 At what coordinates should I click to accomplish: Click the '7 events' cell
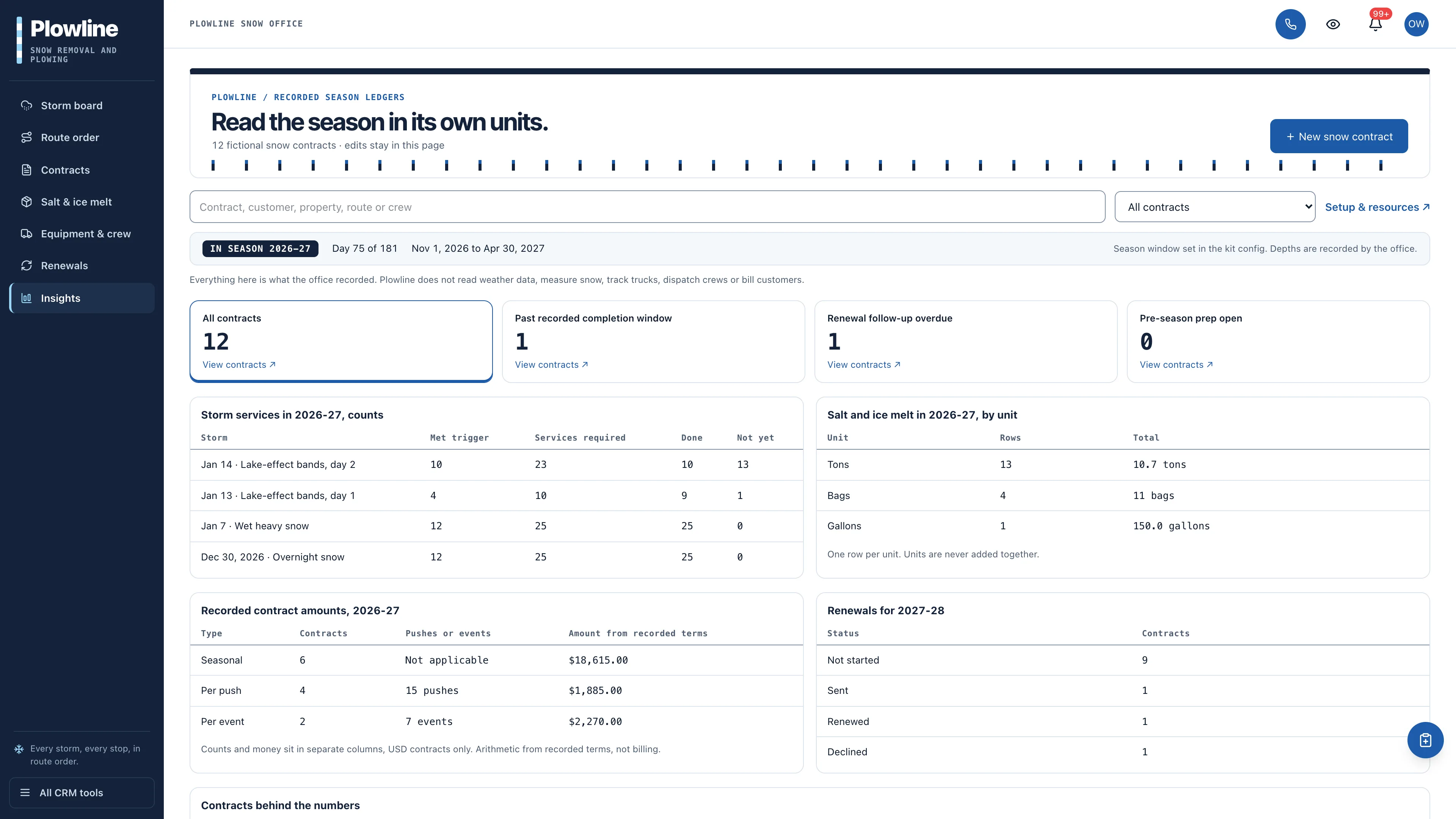pos(429,722)
